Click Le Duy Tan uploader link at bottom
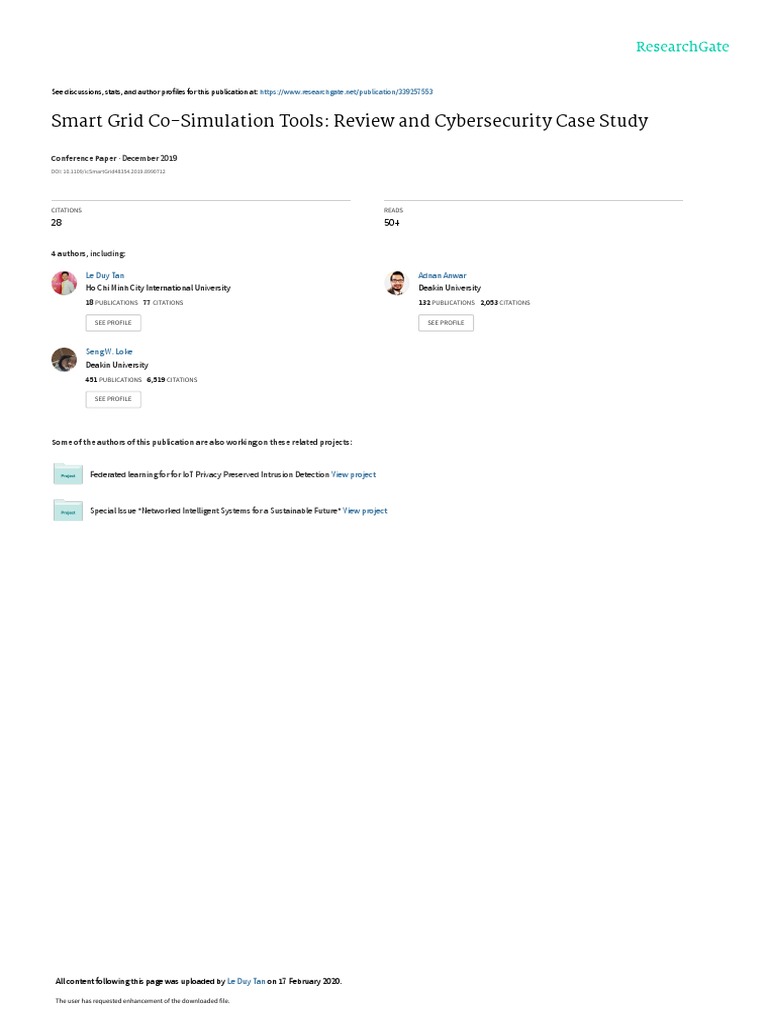Image resolution: width=768 pixels, height=1024 pixels. (246, 981)
